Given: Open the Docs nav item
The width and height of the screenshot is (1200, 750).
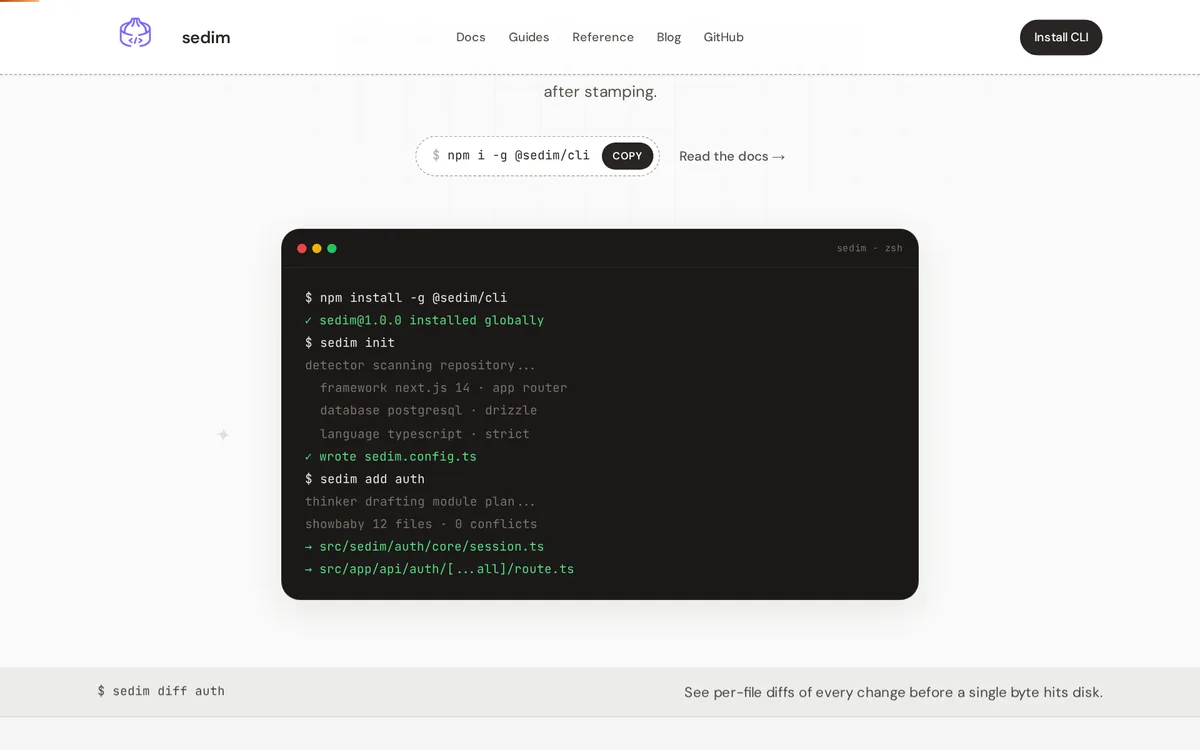Looking at the screenshot, I should (x=471, y=37).
